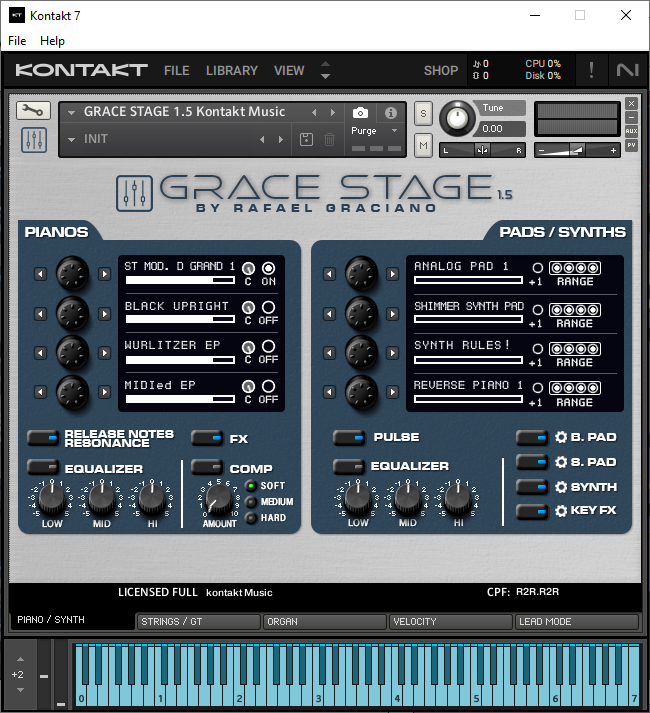Toggle +1 octave for ANALOG PAD 1
650x713 pixels.
537,268
